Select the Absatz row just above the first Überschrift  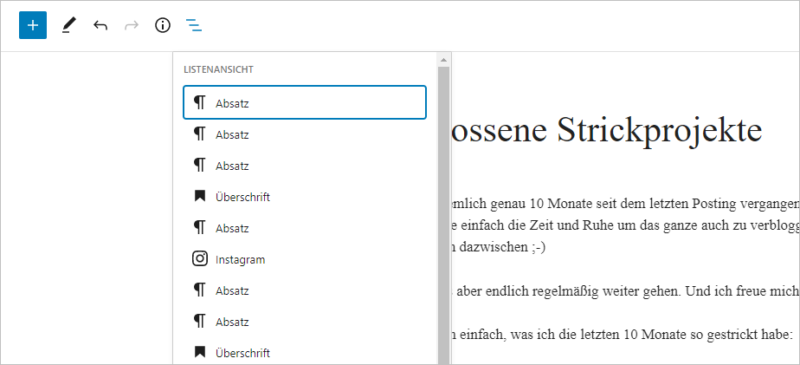click(x=305, y=166)
